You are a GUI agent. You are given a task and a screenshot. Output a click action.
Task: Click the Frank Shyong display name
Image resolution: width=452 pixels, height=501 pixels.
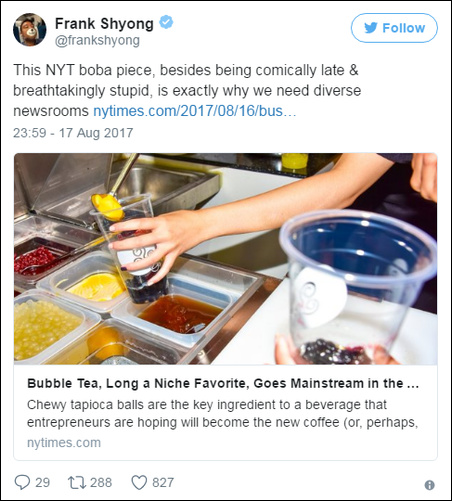pyautogui.click(x=104, y=23)
